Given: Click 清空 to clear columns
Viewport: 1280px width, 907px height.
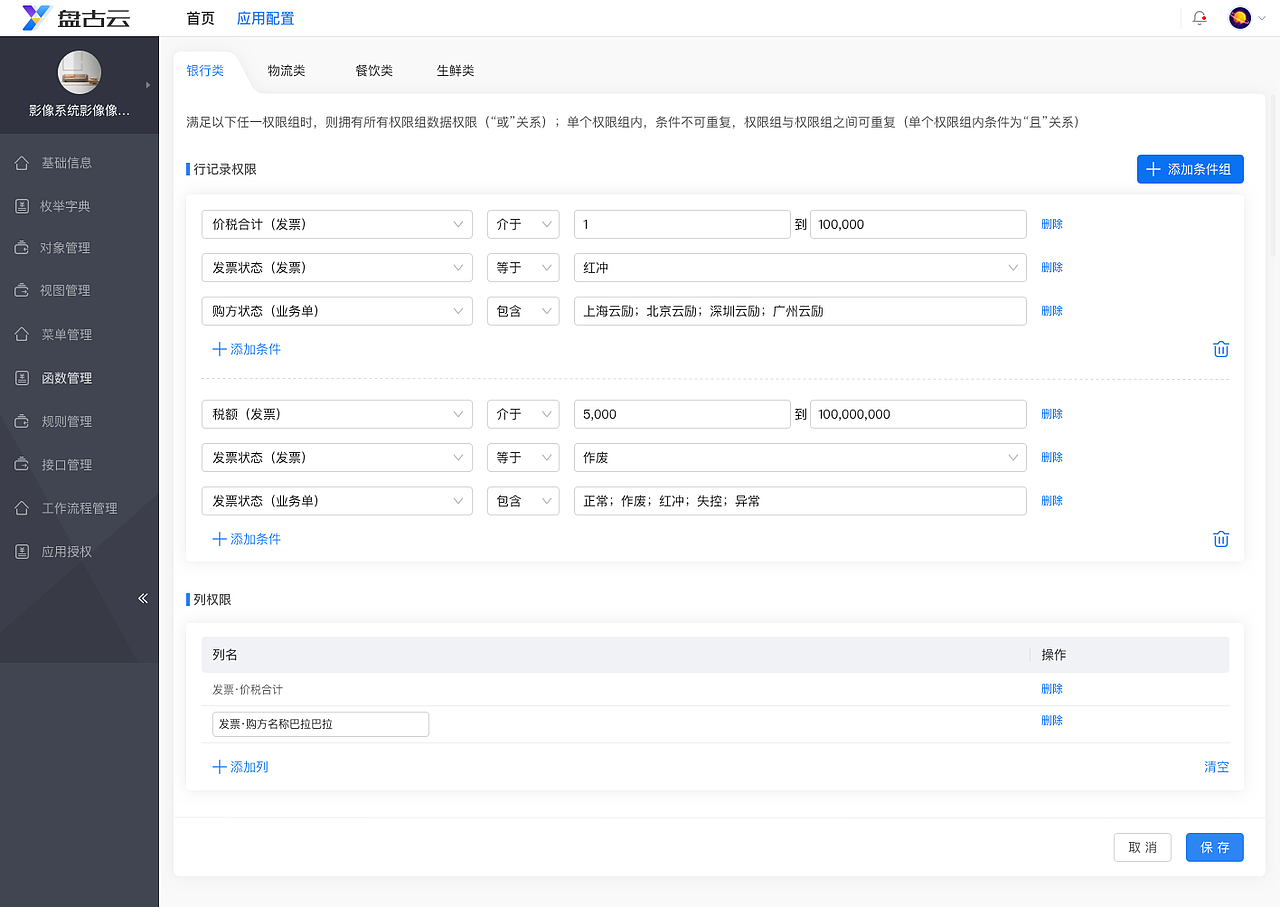Looking at the screenshot, I should (1217, 767).
